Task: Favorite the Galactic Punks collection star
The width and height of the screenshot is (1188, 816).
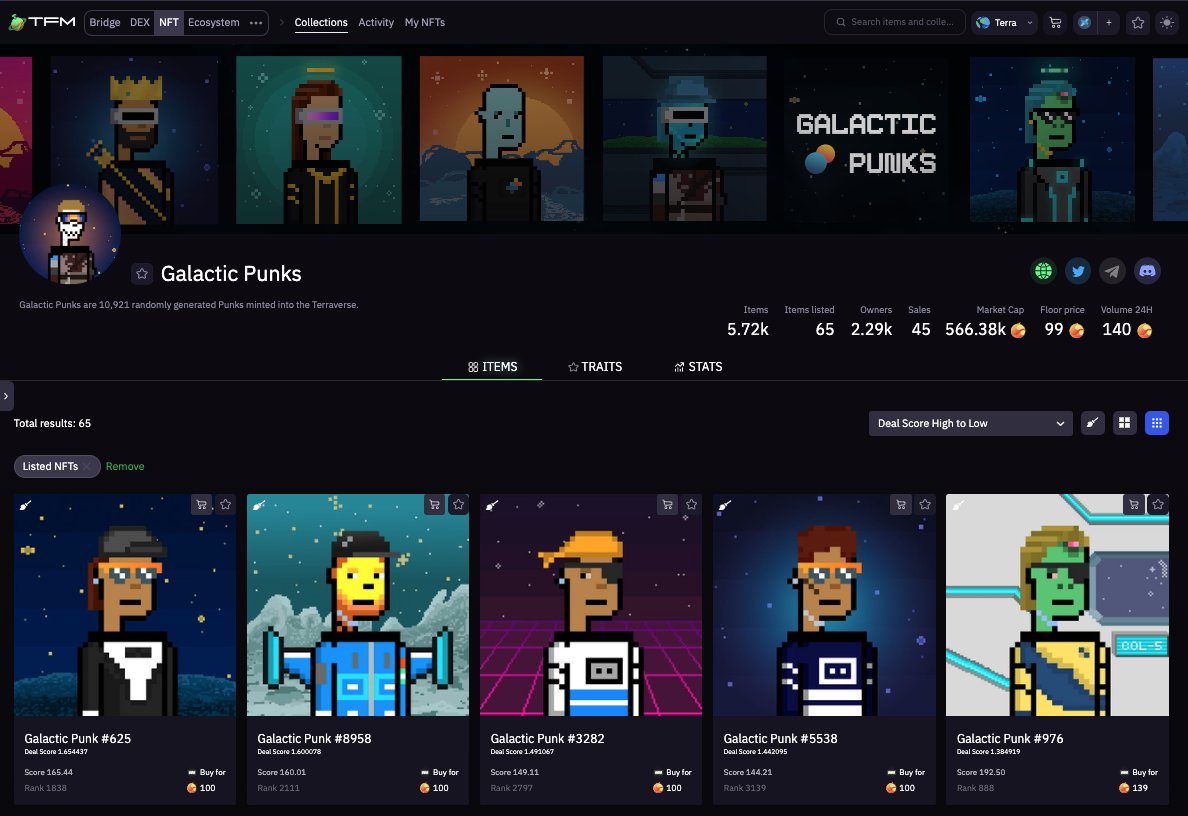Action: 142,274
